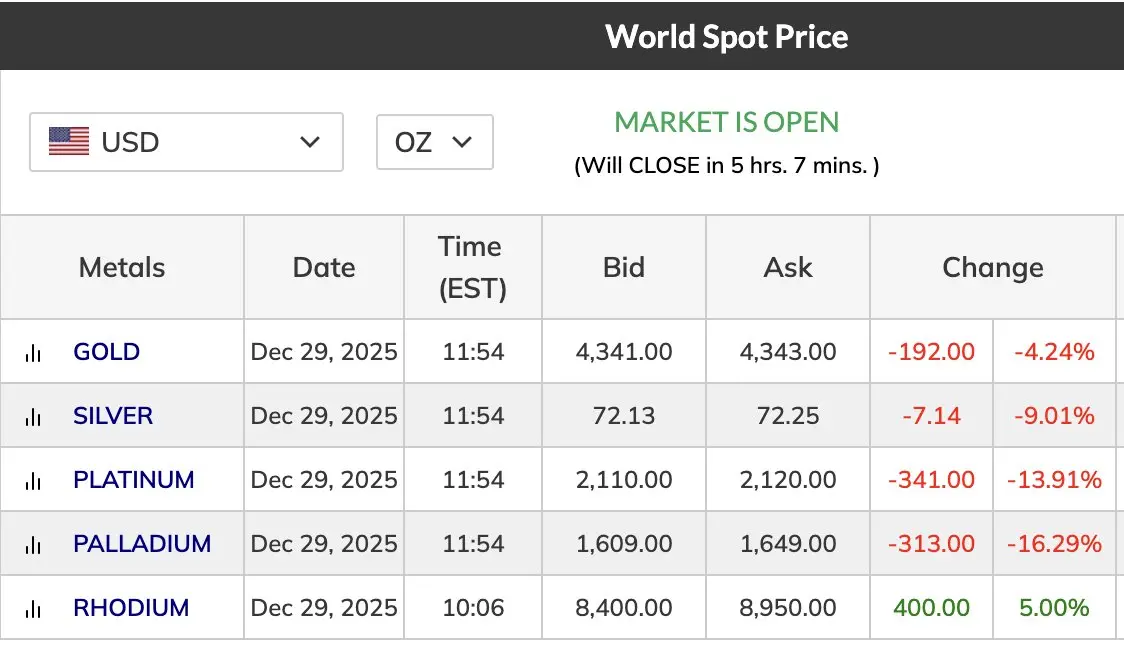Viewport: 1124px width, 652px height.
Task: Follow the PALLADIUM link
Action: coord(142,544)
